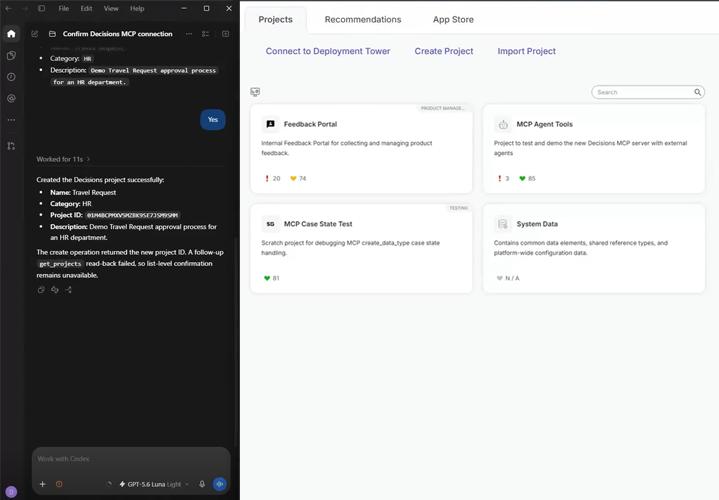Click the microphone icon in composer

coord(202,484)
